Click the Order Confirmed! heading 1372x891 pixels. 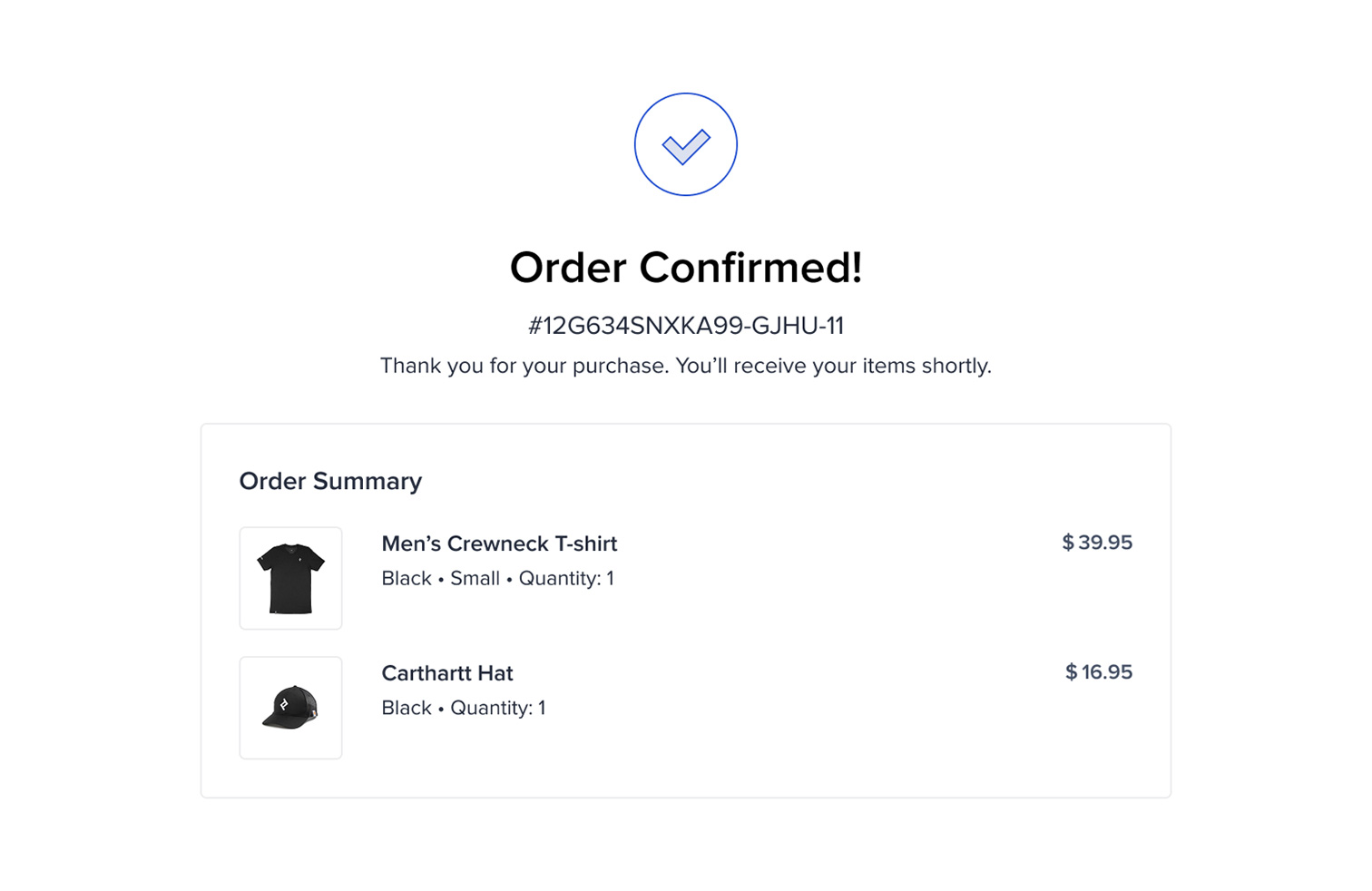pyautogui.click(x=685, y=268)
